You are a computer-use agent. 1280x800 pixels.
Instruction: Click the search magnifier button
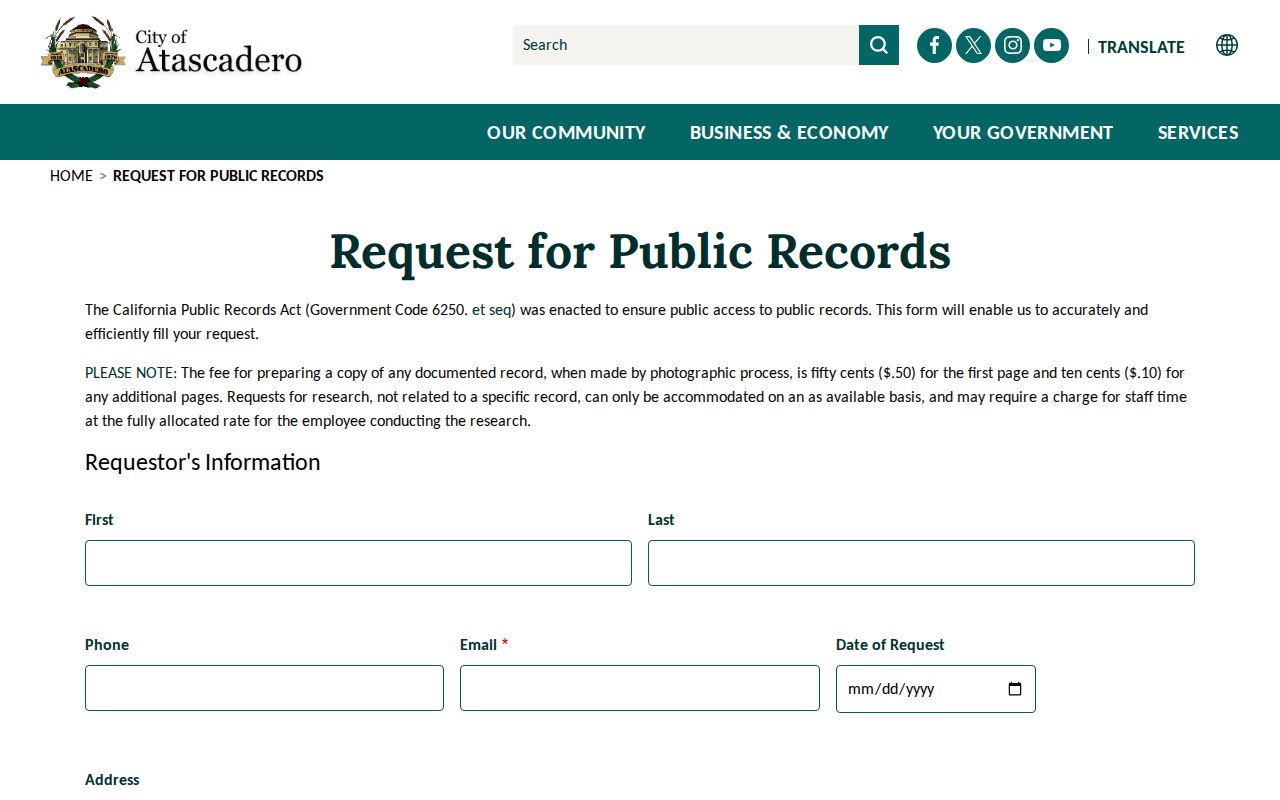(x=879, y=45)
